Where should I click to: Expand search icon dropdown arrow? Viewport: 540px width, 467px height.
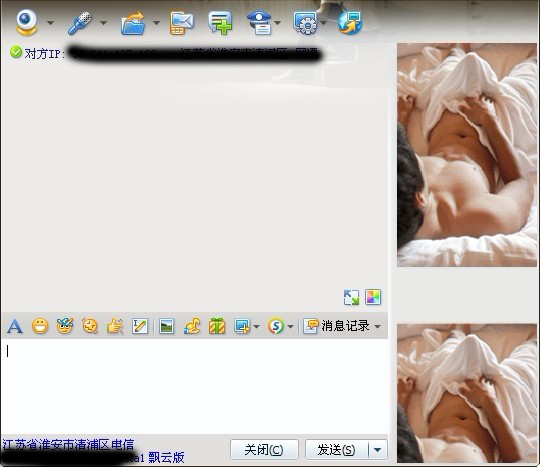(290, 326)
